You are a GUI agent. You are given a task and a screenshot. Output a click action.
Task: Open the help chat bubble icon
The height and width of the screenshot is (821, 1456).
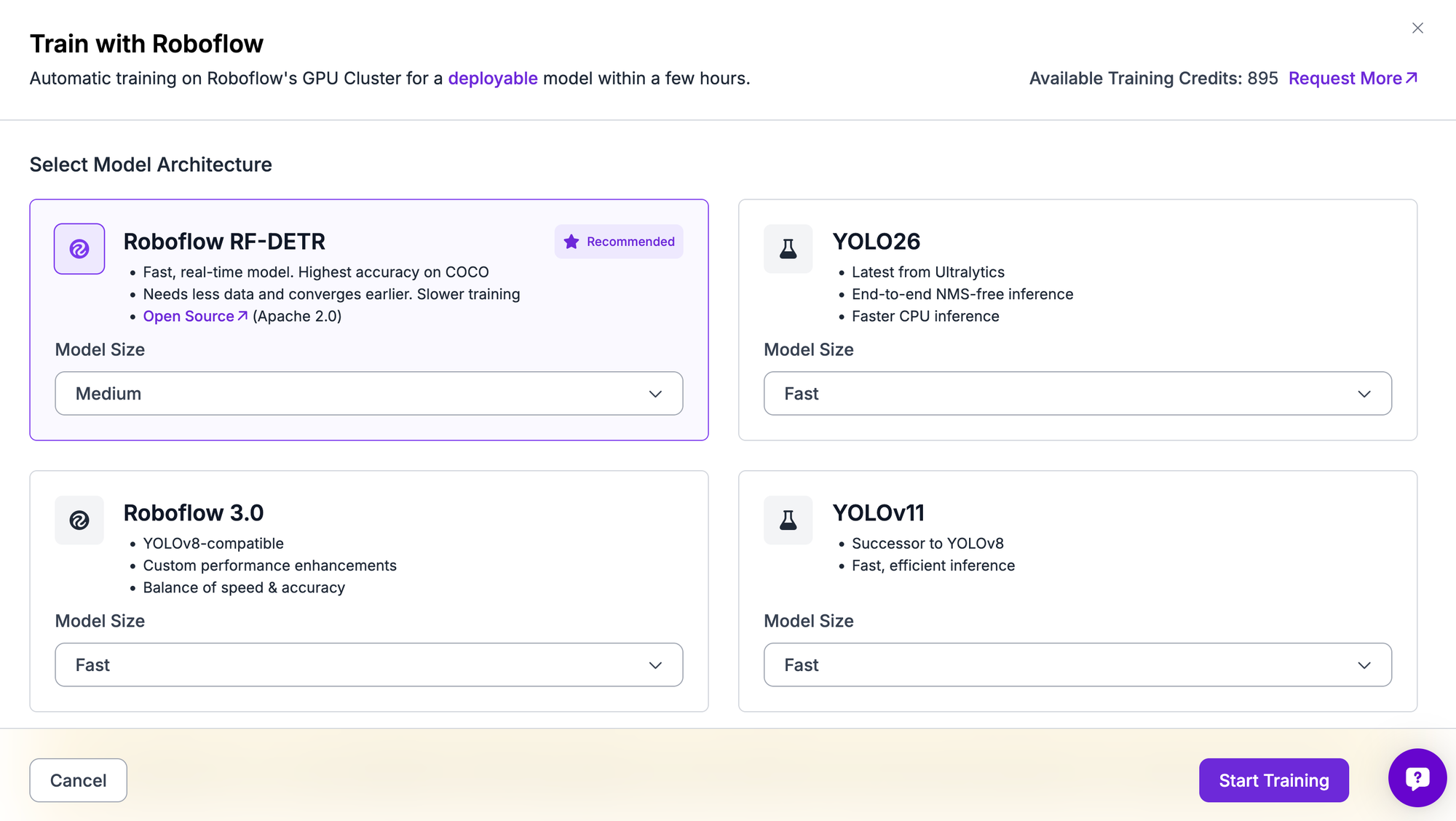(x=1417, y=778)
